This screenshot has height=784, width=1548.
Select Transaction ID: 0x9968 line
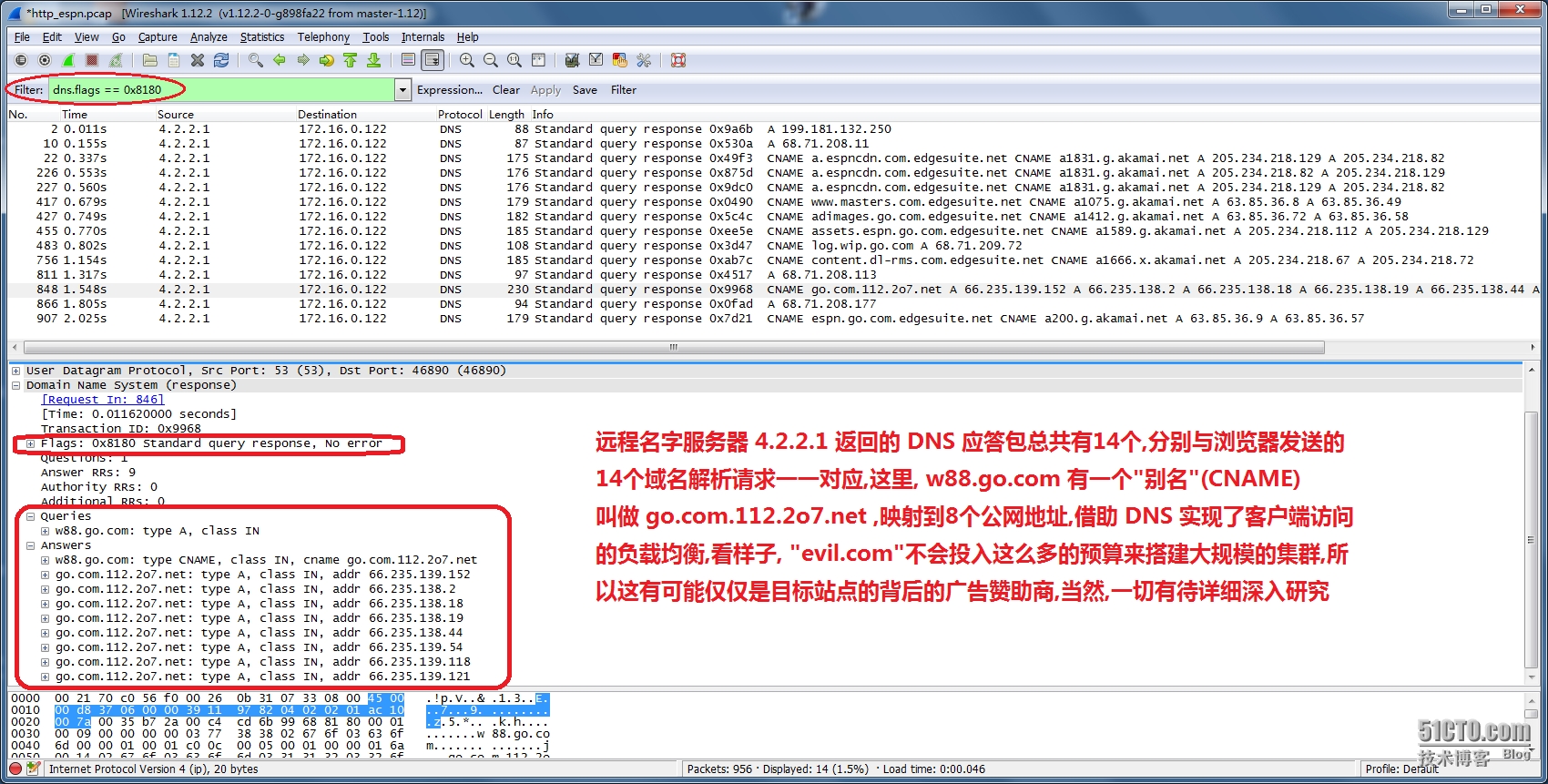click(x=121, y=429)
